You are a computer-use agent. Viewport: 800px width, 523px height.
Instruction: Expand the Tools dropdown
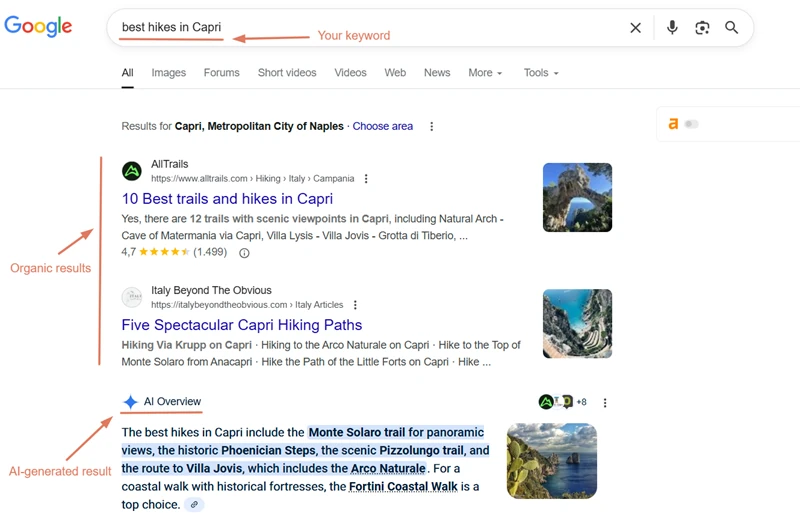tap(541, 72)
